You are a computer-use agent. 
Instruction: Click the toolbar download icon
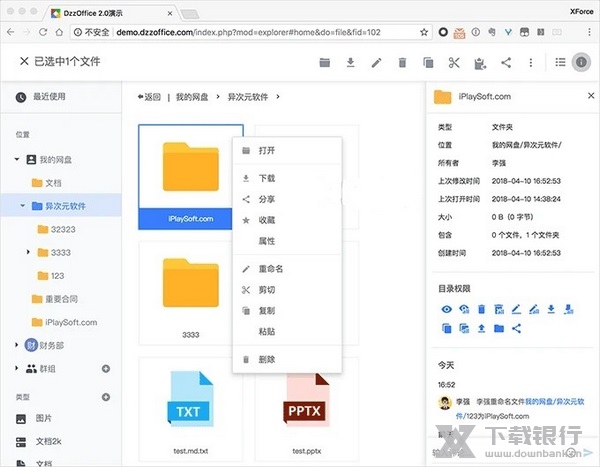click(350, 62)
